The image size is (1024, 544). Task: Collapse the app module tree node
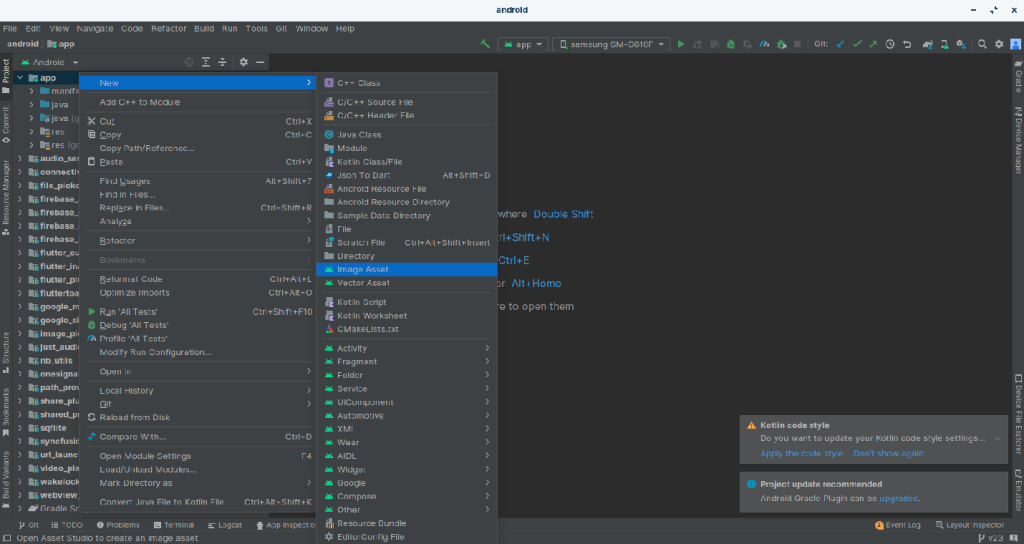[20, 77]
